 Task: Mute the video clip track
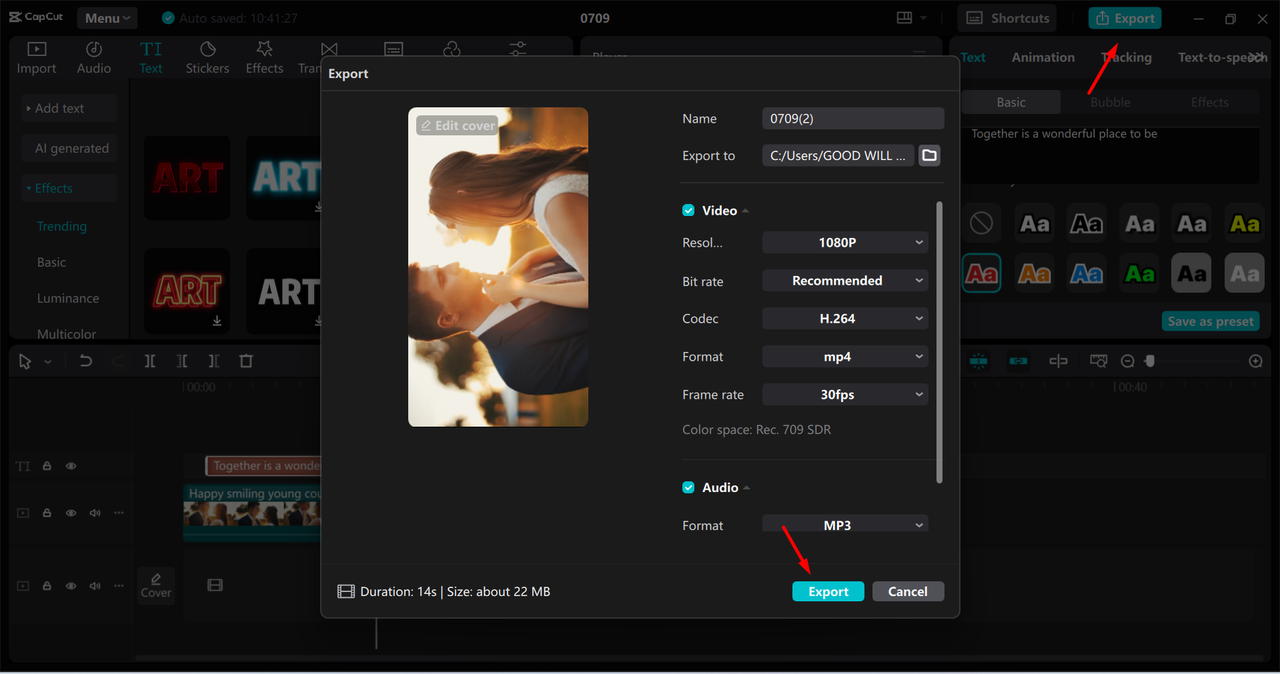pos(95,513)
